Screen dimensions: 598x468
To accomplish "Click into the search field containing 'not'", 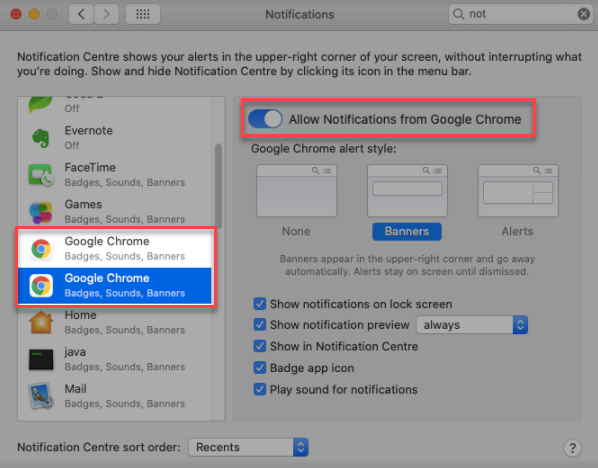I will click(520, 14).
